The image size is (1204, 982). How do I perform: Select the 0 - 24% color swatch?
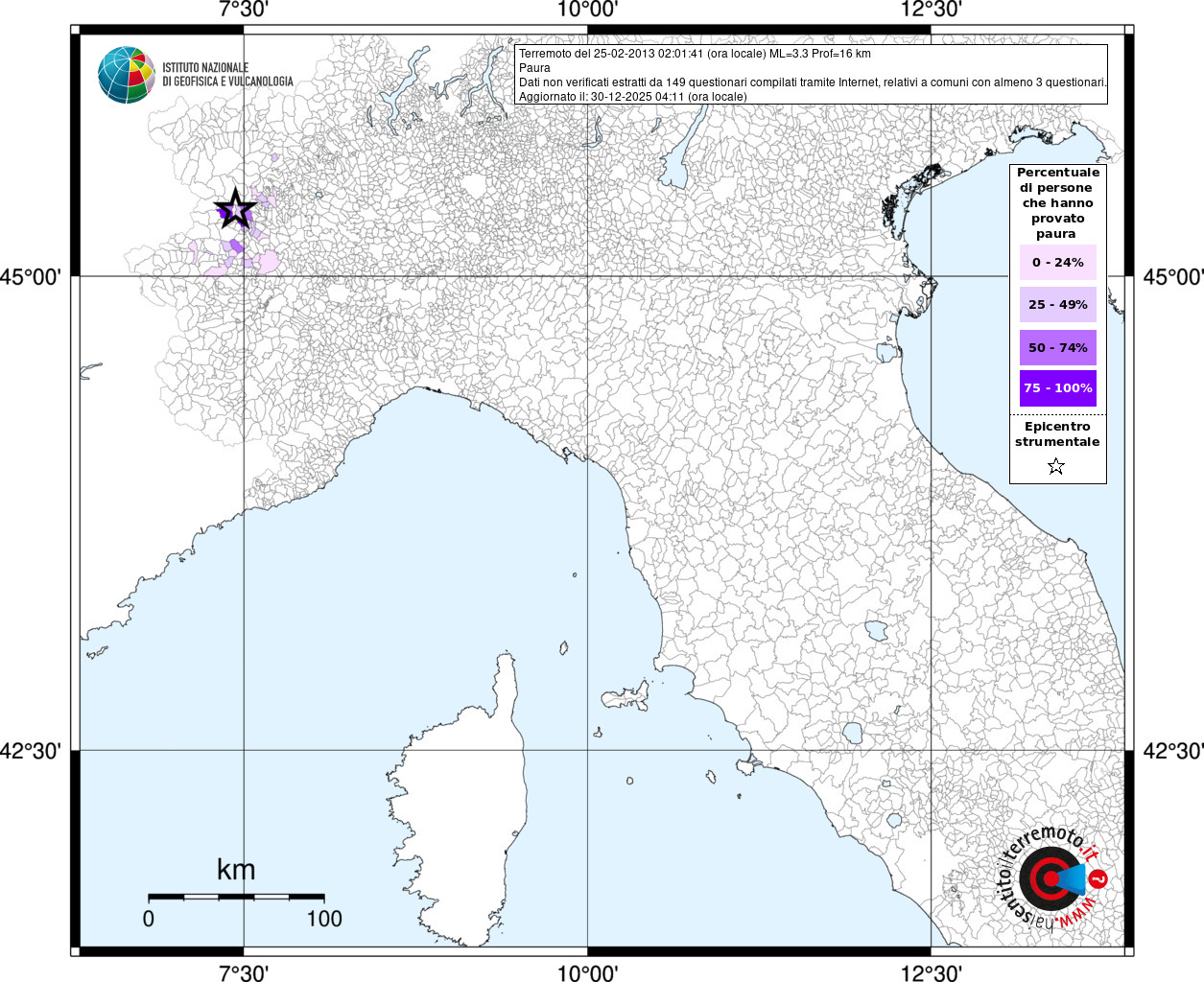(1057, 263)
